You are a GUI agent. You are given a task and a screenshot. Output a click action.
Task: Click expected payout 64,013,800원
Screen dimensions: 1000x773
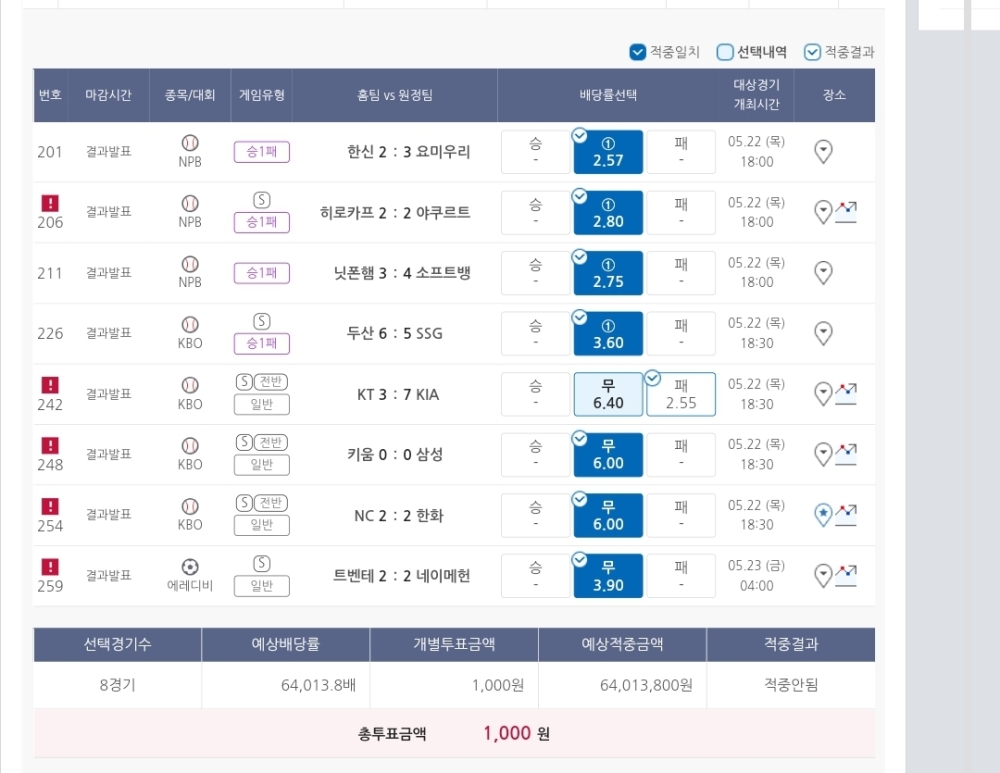tap(646, 685)
